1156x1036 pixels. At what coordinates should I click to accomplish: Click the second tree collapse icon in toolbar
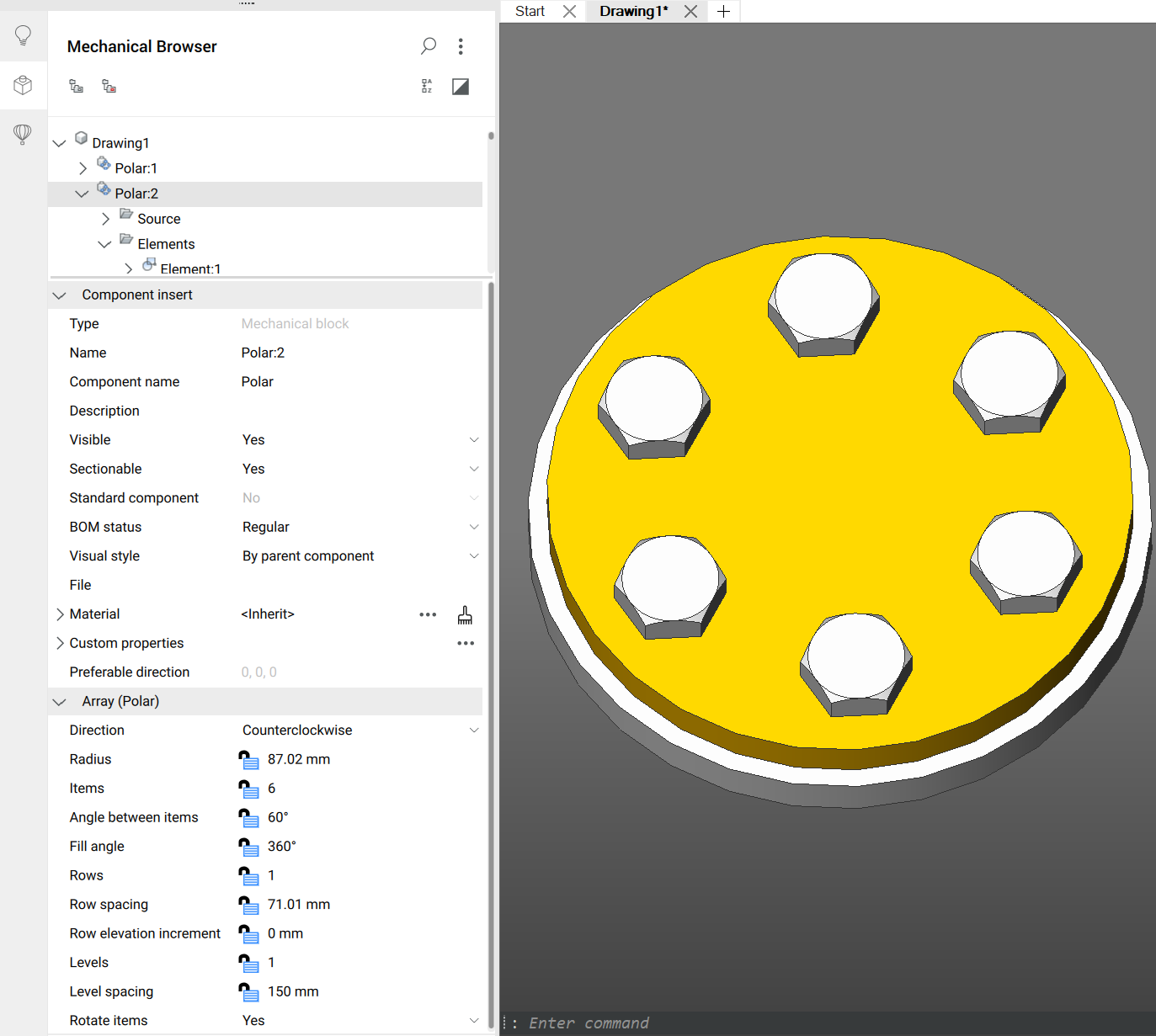click(109, 86)
